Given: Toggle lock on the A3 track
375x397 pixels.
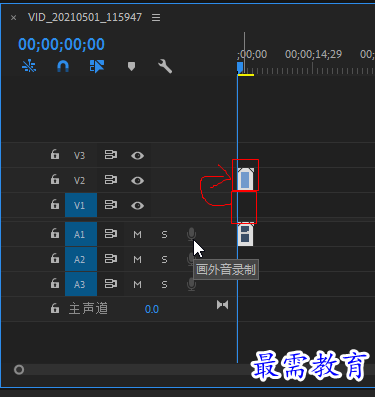Looking at the screenshot, I should click(55, 283).
